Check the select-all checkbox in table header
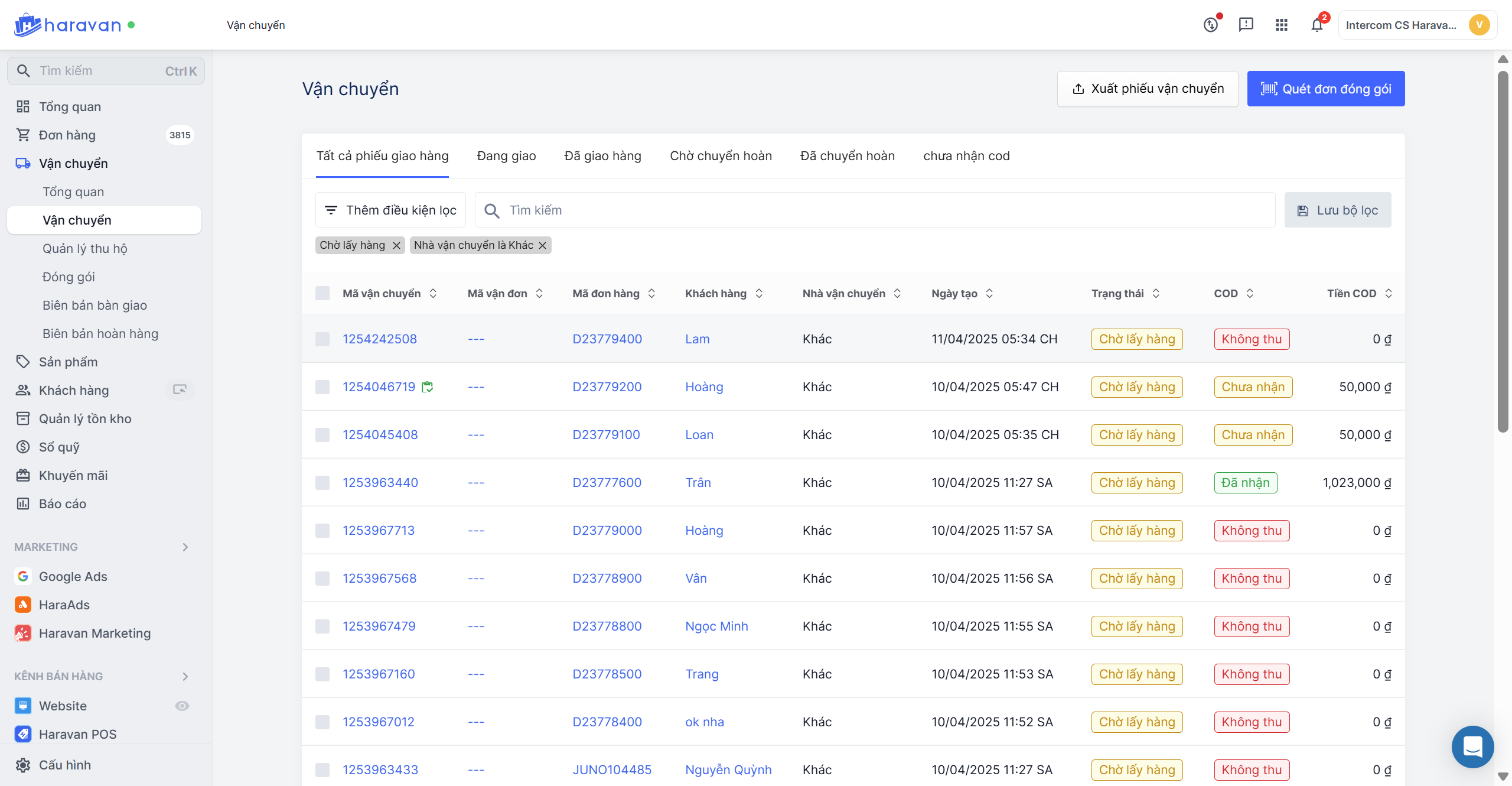Screen dimensions: 1512x786 pos(322,293)
